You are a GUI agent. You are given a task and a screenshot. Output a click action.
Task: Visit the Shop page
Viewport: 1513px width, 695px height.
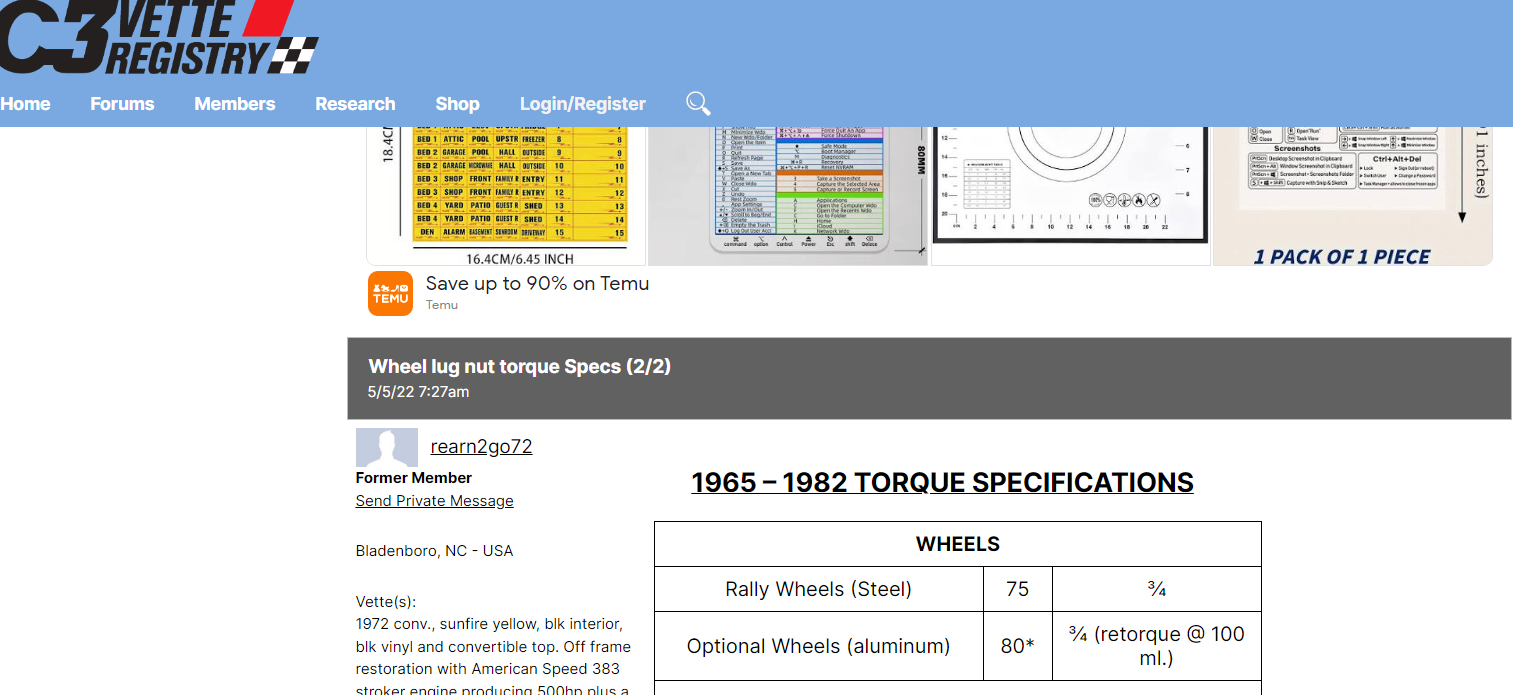point(457,104)
